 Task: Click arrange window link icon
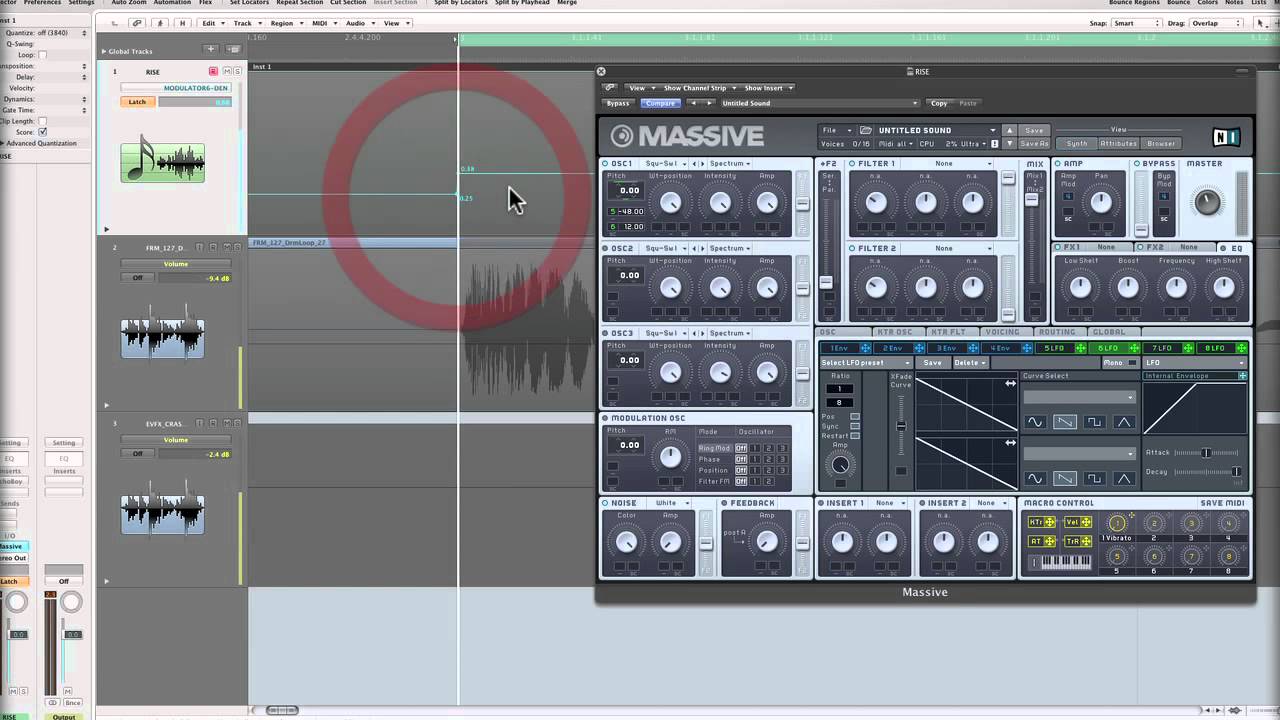click(137, 23)
